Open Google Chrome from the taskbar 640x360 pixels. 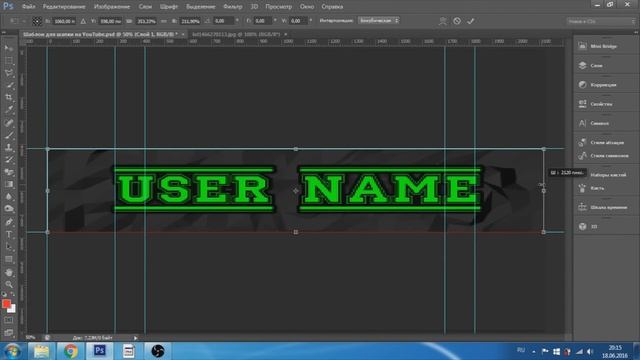(x=71, y=351)
